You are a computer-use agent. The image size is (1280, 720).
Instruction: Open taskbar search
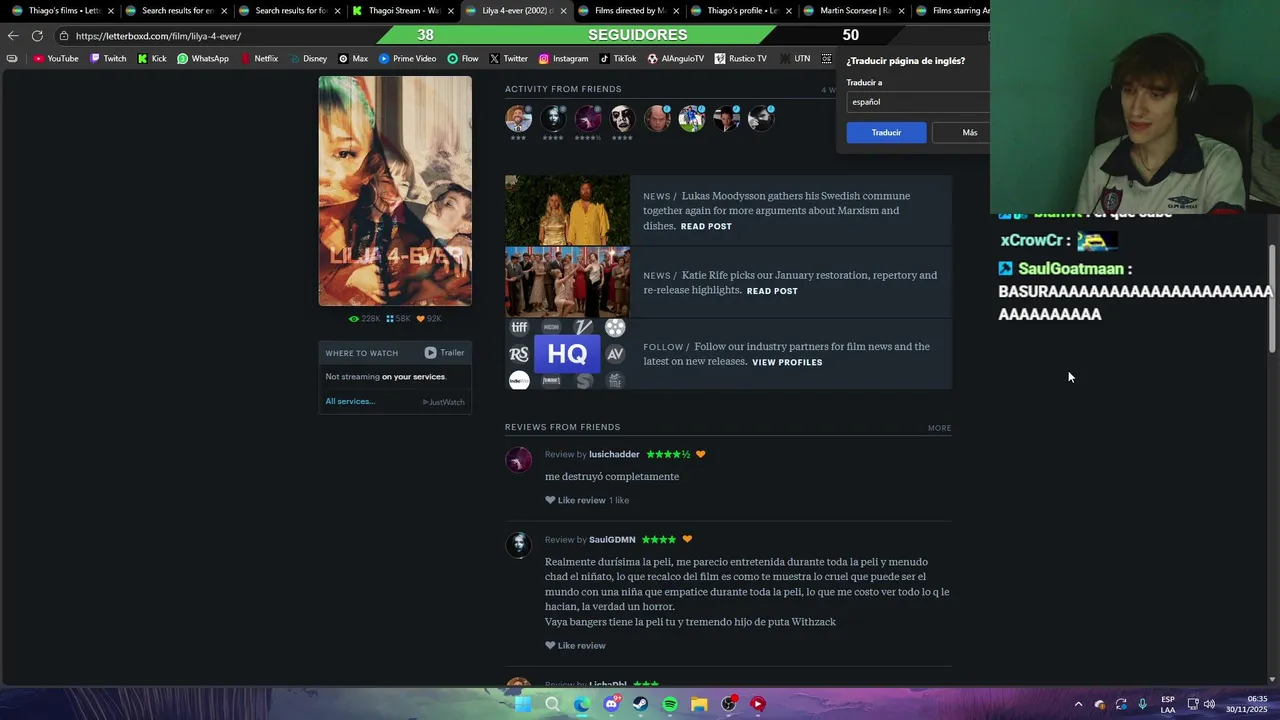point(552,704)
